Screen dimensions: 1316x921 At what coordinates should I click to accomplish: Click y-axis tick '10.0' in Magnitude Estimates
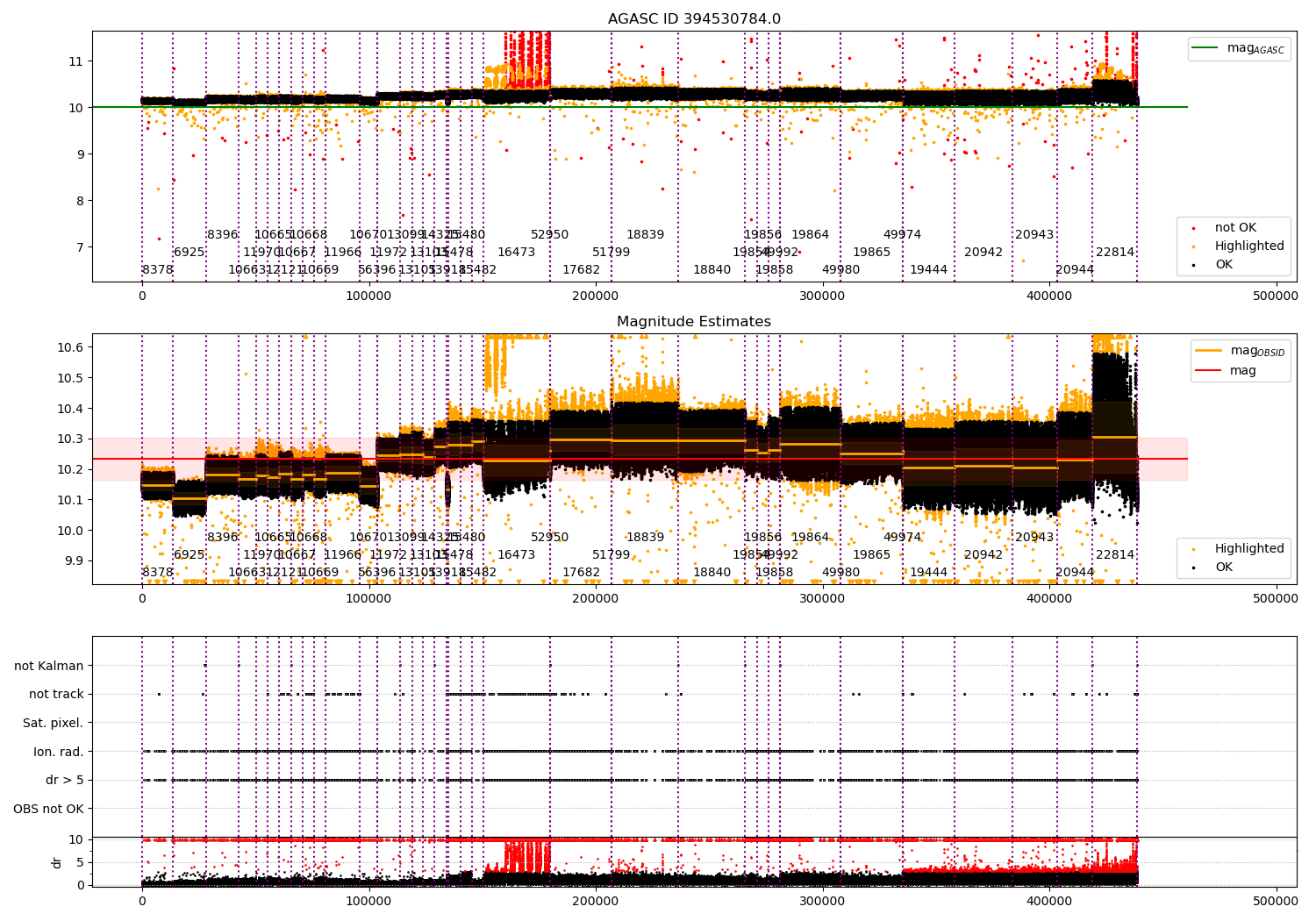(72, 531)
